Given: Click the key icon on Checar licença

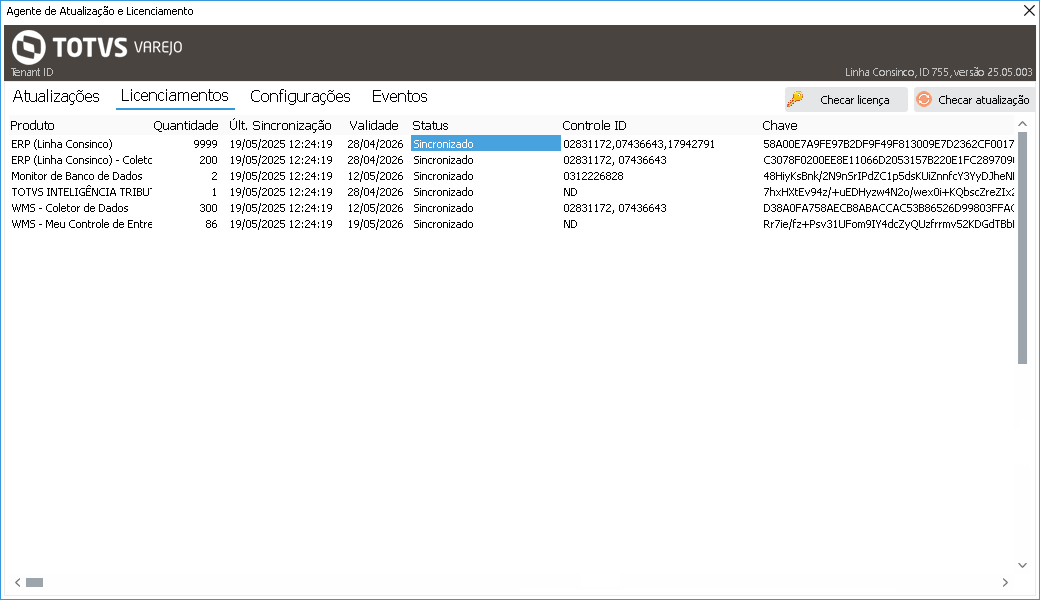Looking at the screenshot, I should (x=795, y=99).
